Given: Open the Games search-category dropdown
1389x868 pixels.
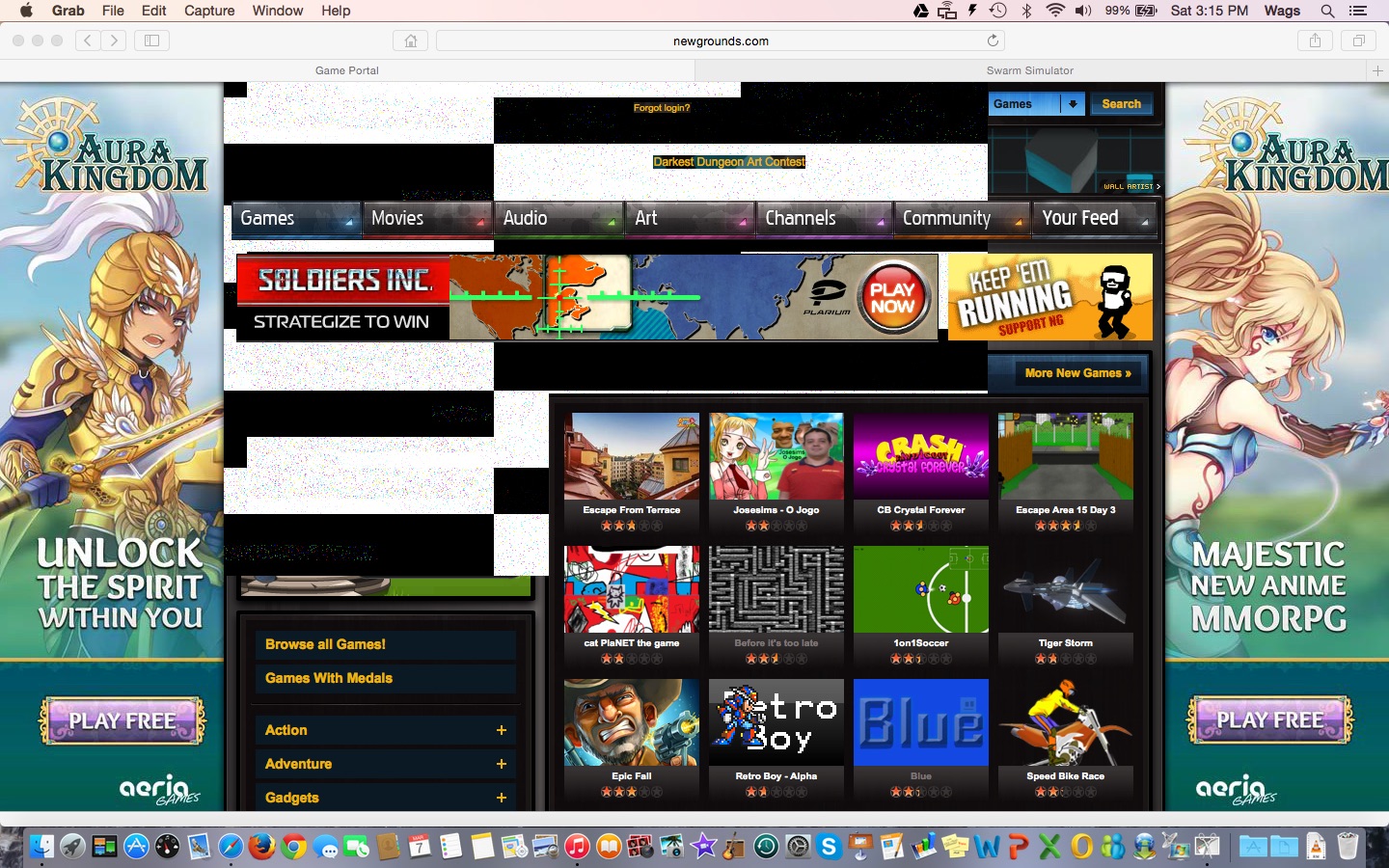Looking at the screenshot, I should pyautogui.click(x=1037, y=104).
